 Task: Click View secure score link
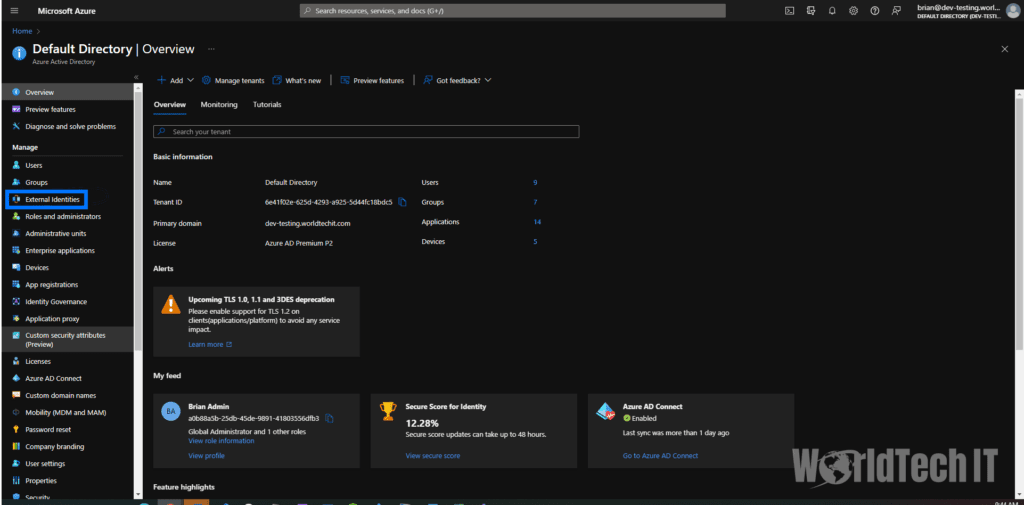[x=433, y=456]
